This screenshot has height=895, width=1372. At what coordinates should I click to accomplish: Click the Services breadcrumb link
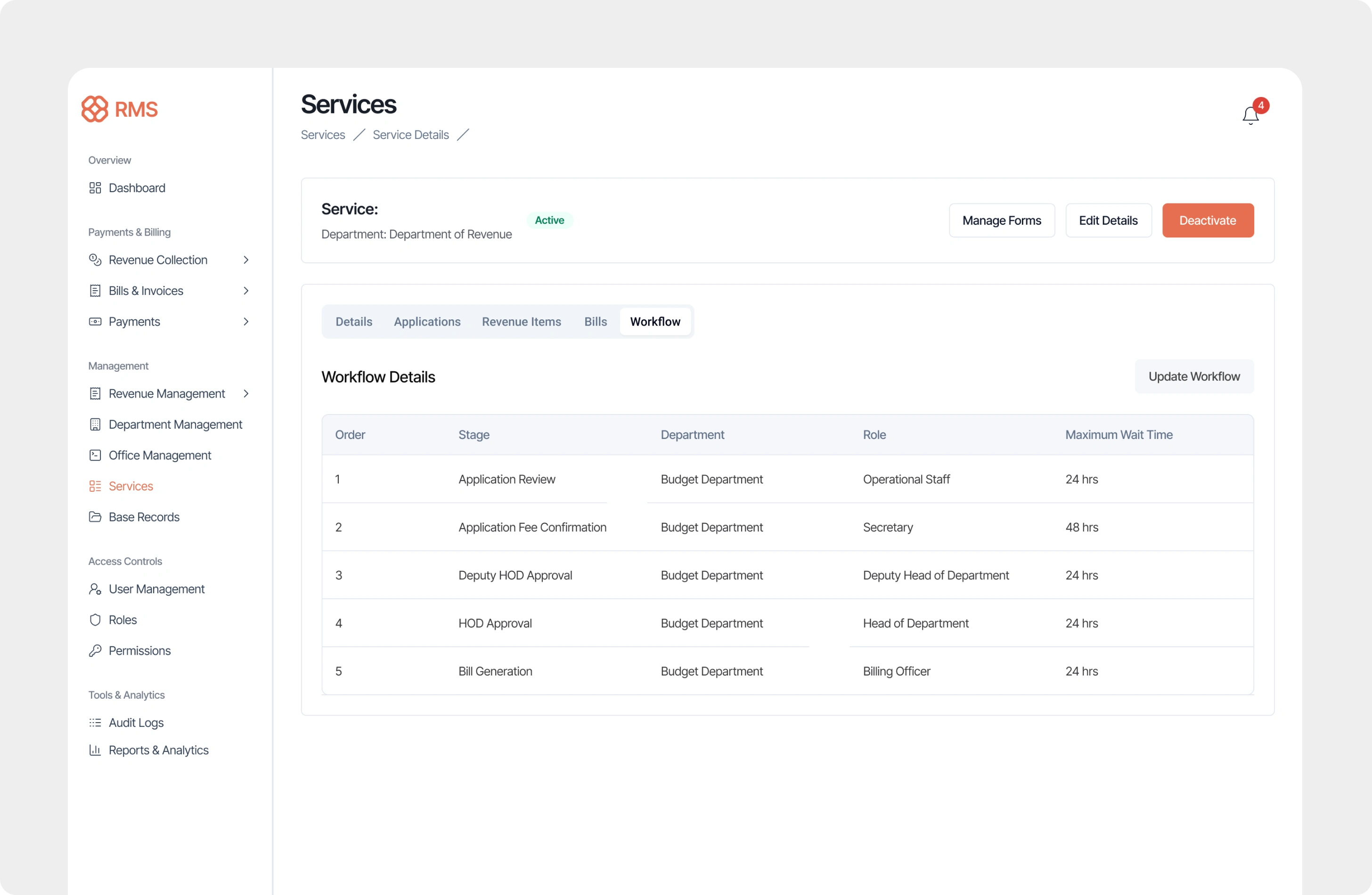(x=323, y=135)
